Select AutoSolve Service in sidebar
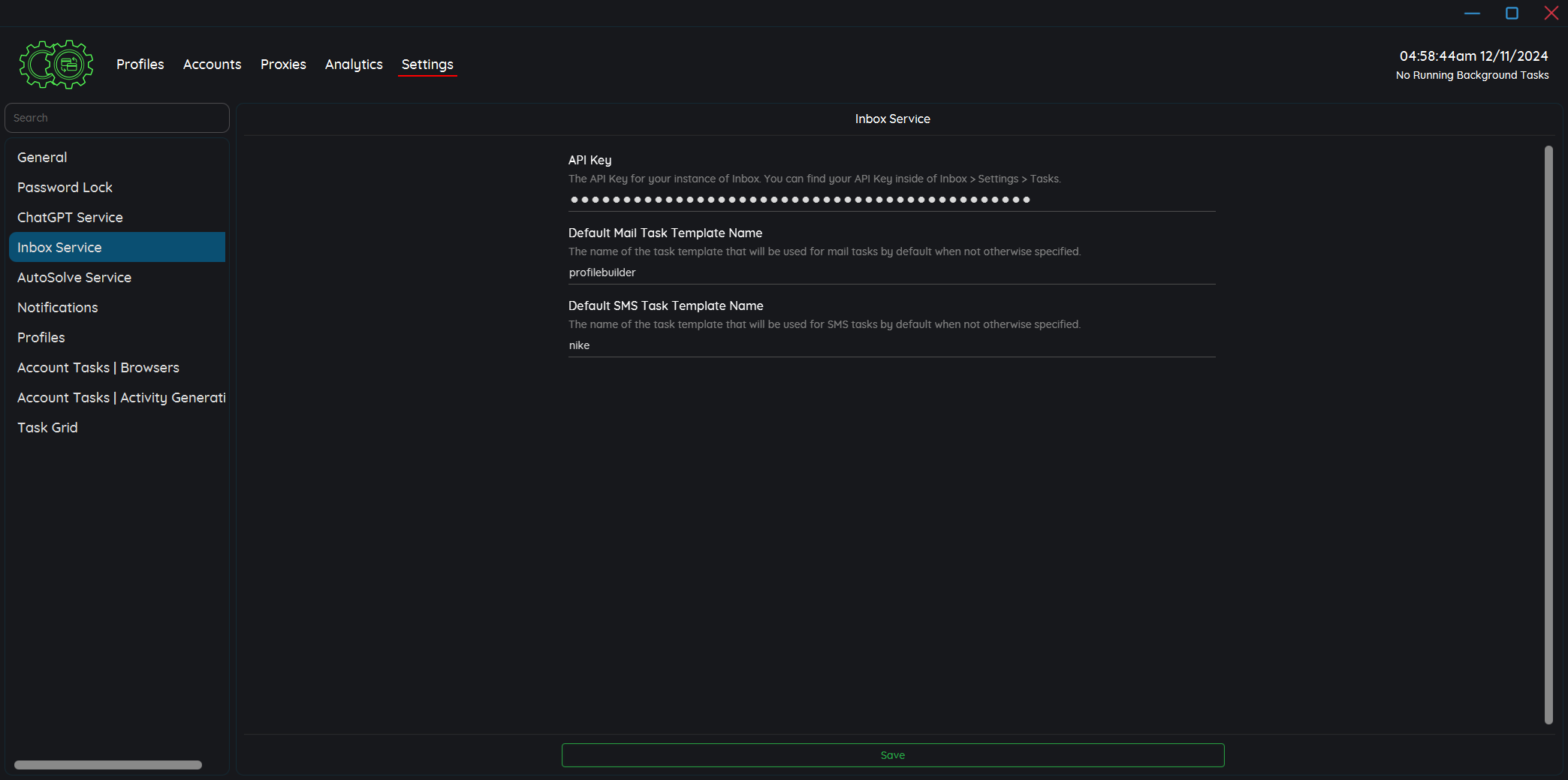The image size is (1568, 780). [74, 277]
